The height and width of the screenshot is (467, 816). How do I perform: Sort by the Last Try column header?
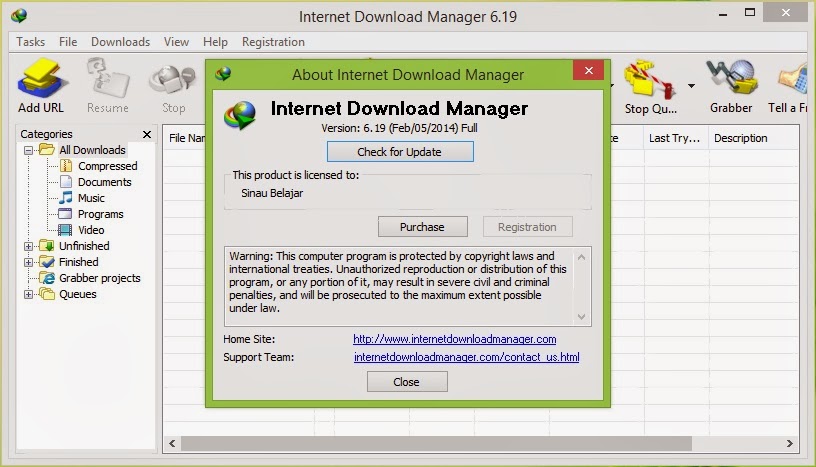point(675,138)
